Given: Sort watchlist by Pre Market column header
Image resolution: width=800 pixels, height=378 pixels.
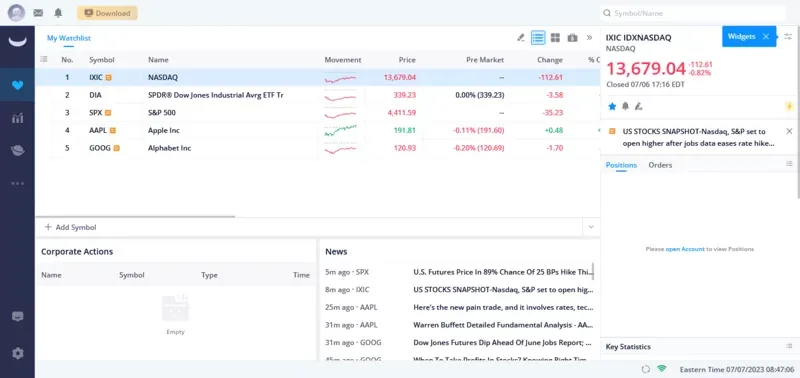Looking at the screenshot, I should click(485, 60).
